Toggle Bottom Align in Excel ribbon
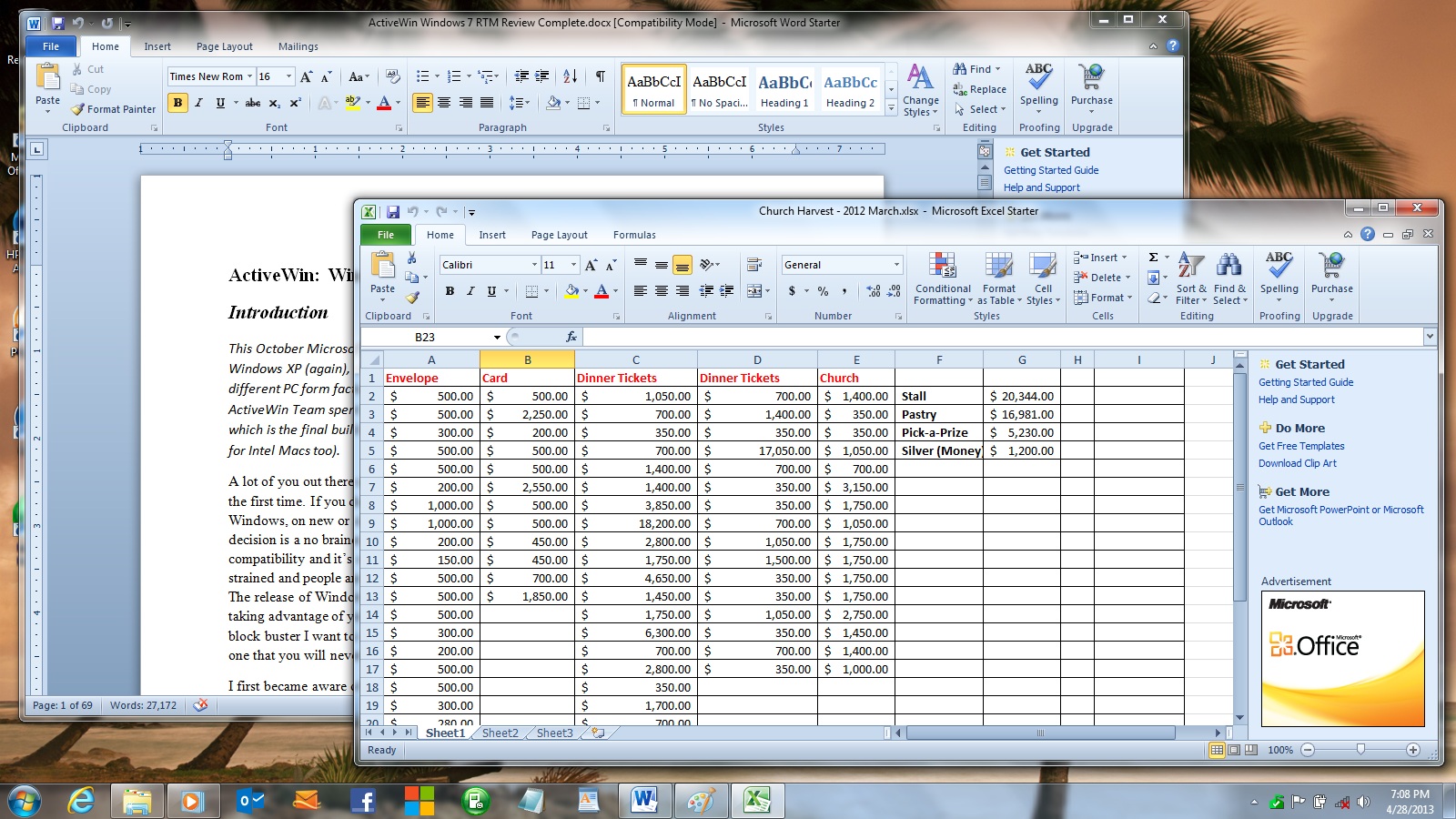1456x819 pixels. [x=682, y=265]
